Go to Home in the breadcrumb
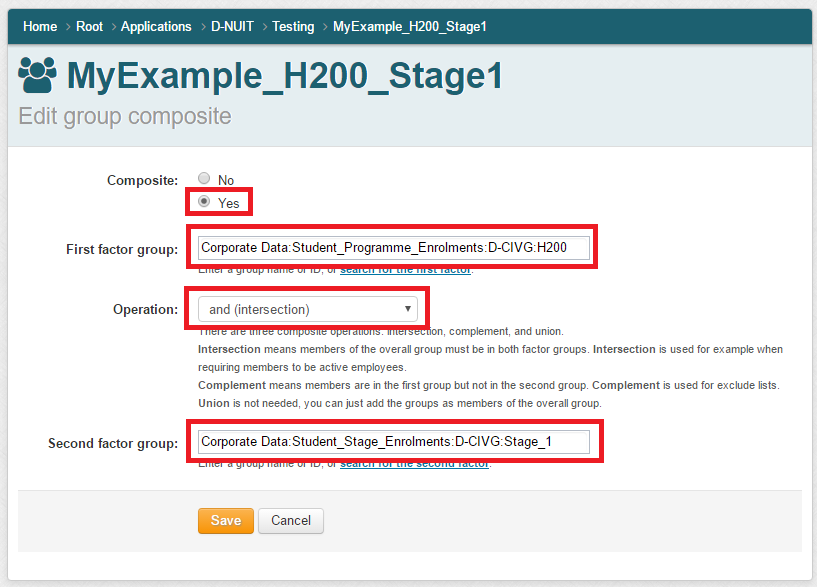817x587 pixels. (40, 27)
